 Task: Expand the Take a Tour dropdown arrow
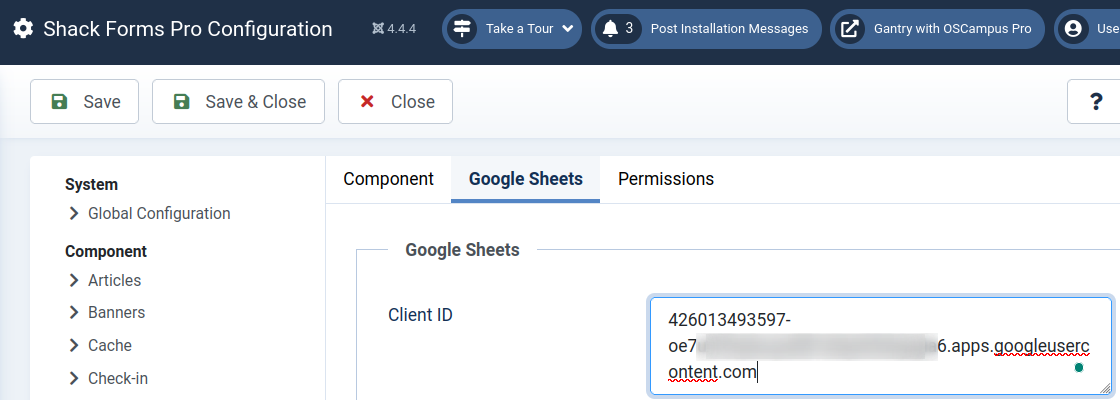point(568,29)
